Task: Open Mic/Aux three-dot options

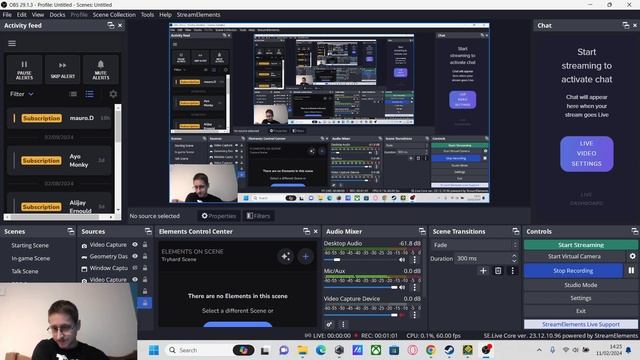Action: click(415, 287)
